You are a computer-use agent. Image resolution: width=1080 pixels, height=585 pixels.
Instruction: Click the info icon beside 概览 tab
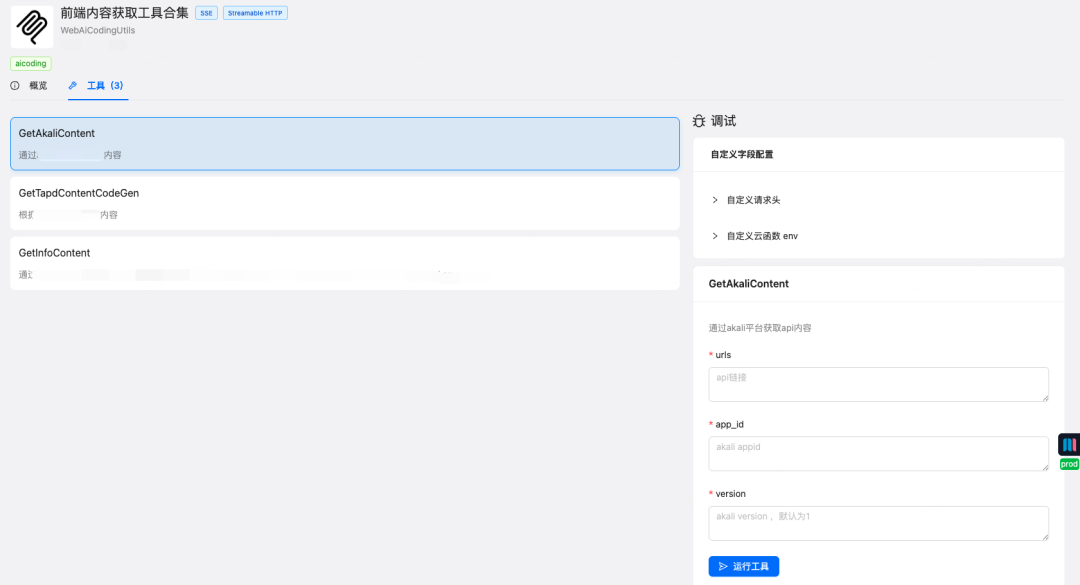pos(14,85)
